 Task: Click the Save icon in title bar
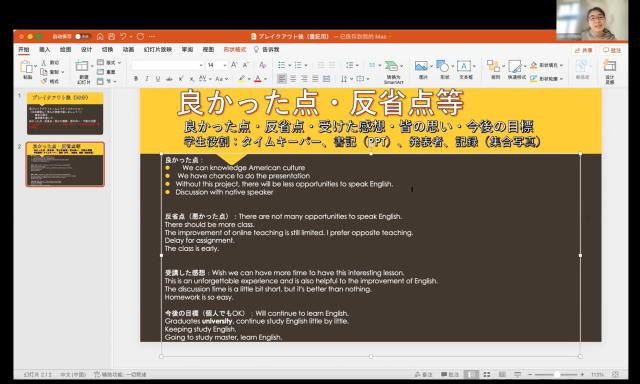click(111, 36)
